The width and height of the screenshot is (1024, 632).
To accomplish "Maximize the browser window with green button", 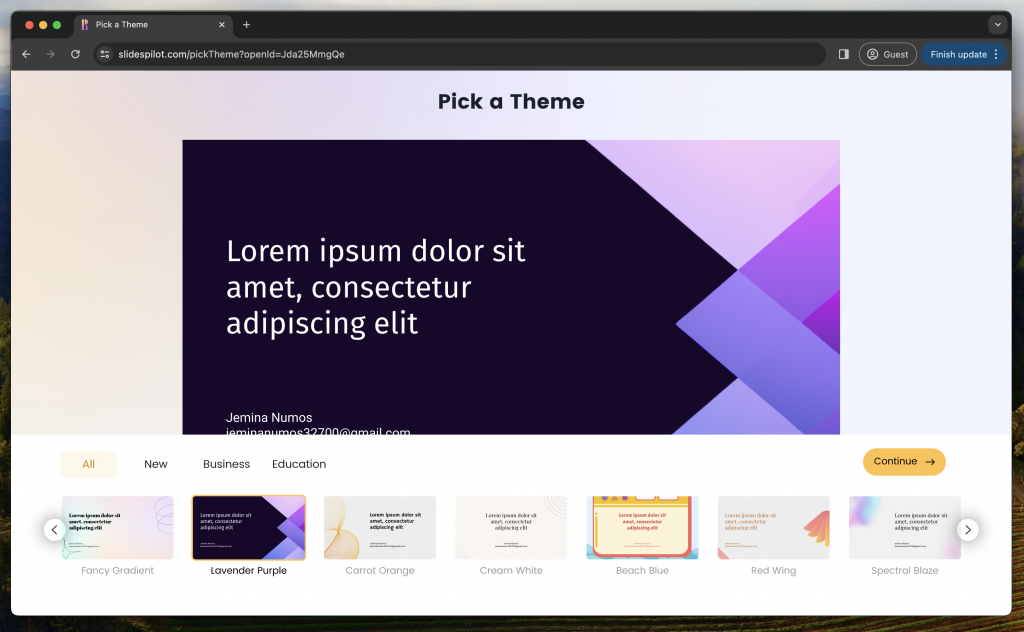I will (57, 25).
